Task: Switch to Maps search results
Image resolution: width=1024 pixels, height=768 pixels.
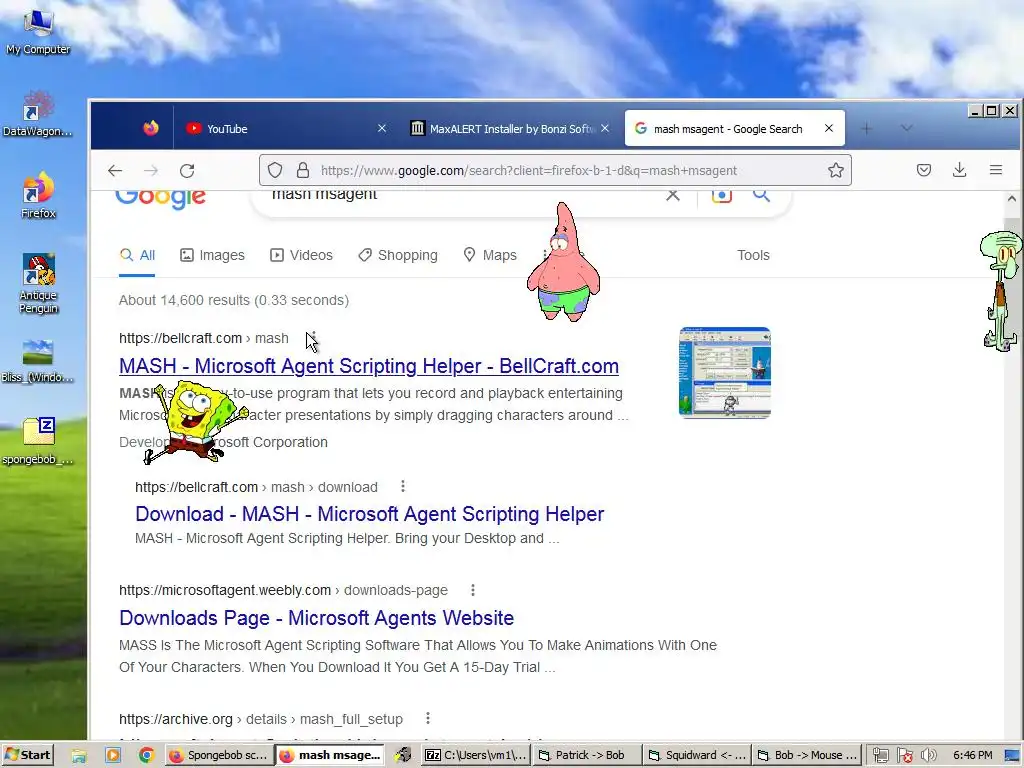Action: click(490, 255)
